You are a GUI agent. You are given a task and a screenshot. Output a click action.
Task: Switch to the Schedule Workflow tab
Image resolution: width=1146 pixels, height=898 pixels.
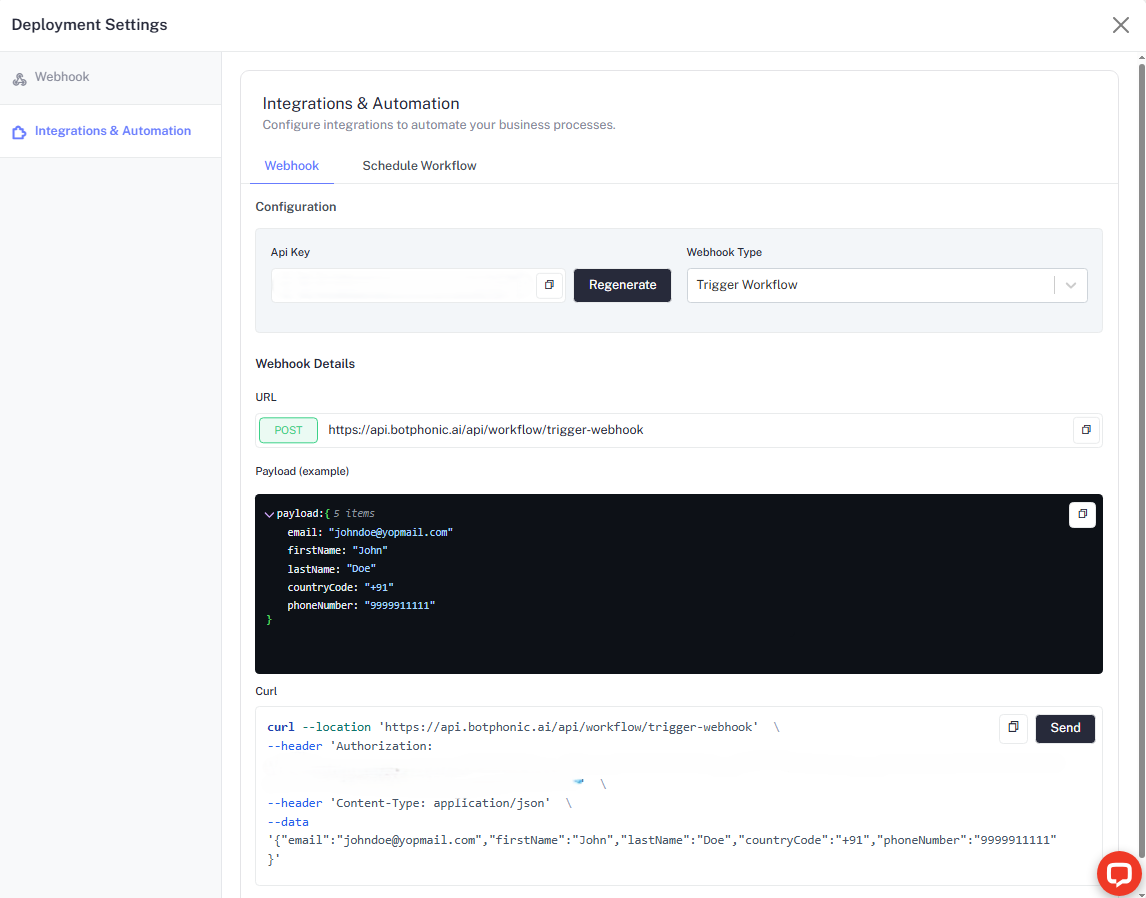419,165
